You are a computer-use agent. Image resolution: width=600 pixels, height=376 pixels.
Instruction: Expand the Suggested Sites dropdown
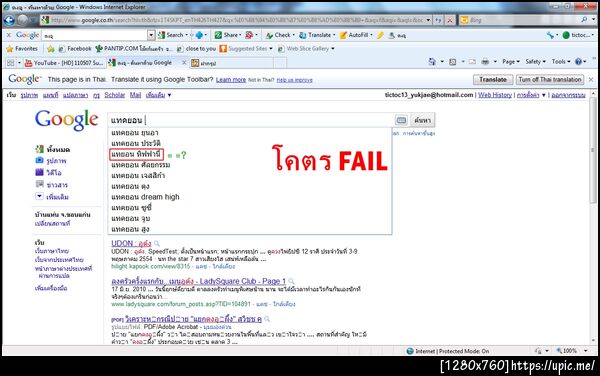pos(271,49)
